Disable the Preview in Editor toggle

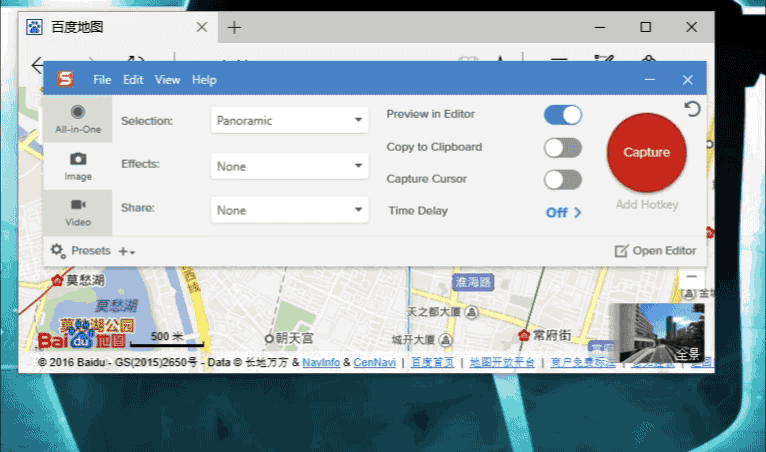click(563, 115)
